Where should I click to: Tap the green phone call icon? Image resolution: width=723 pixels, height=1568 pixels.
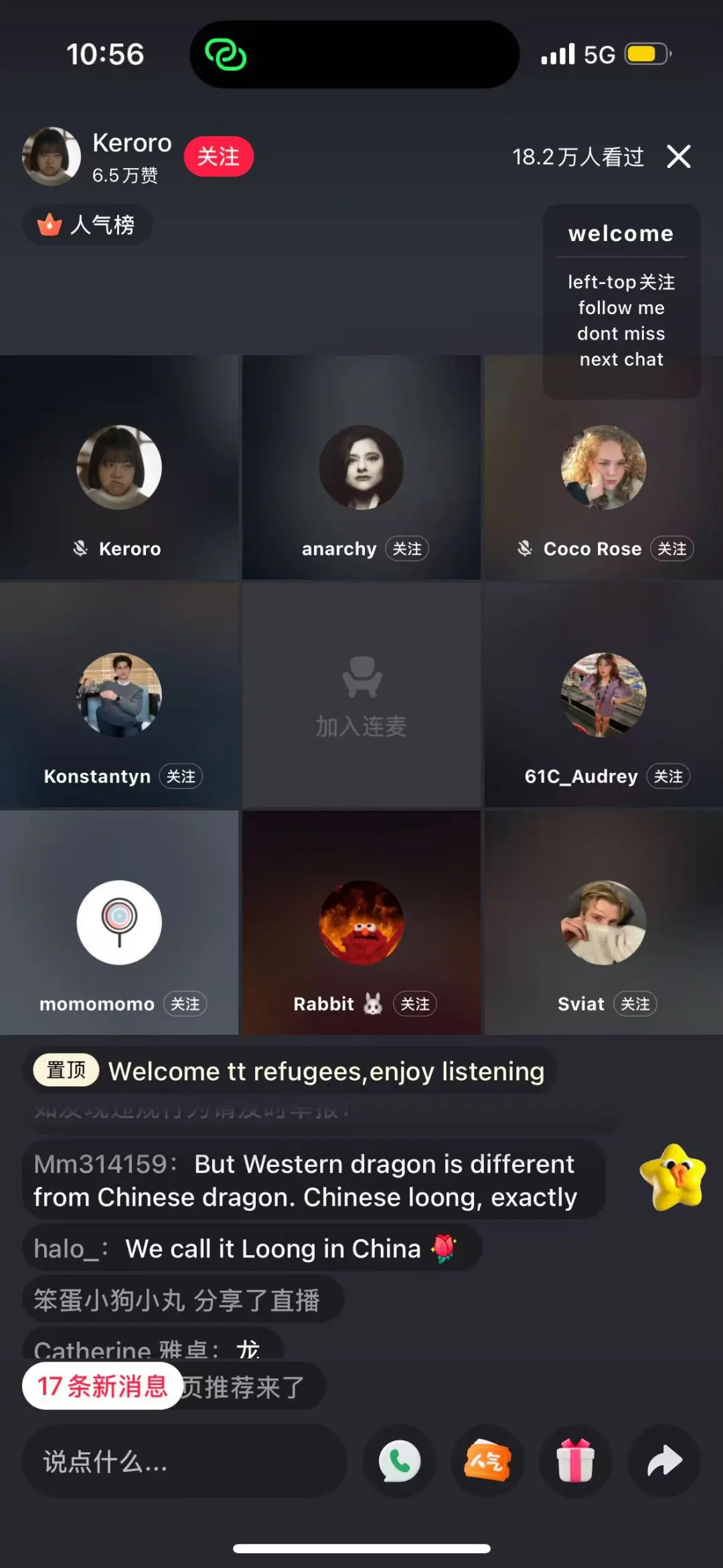pos(399,1461)
